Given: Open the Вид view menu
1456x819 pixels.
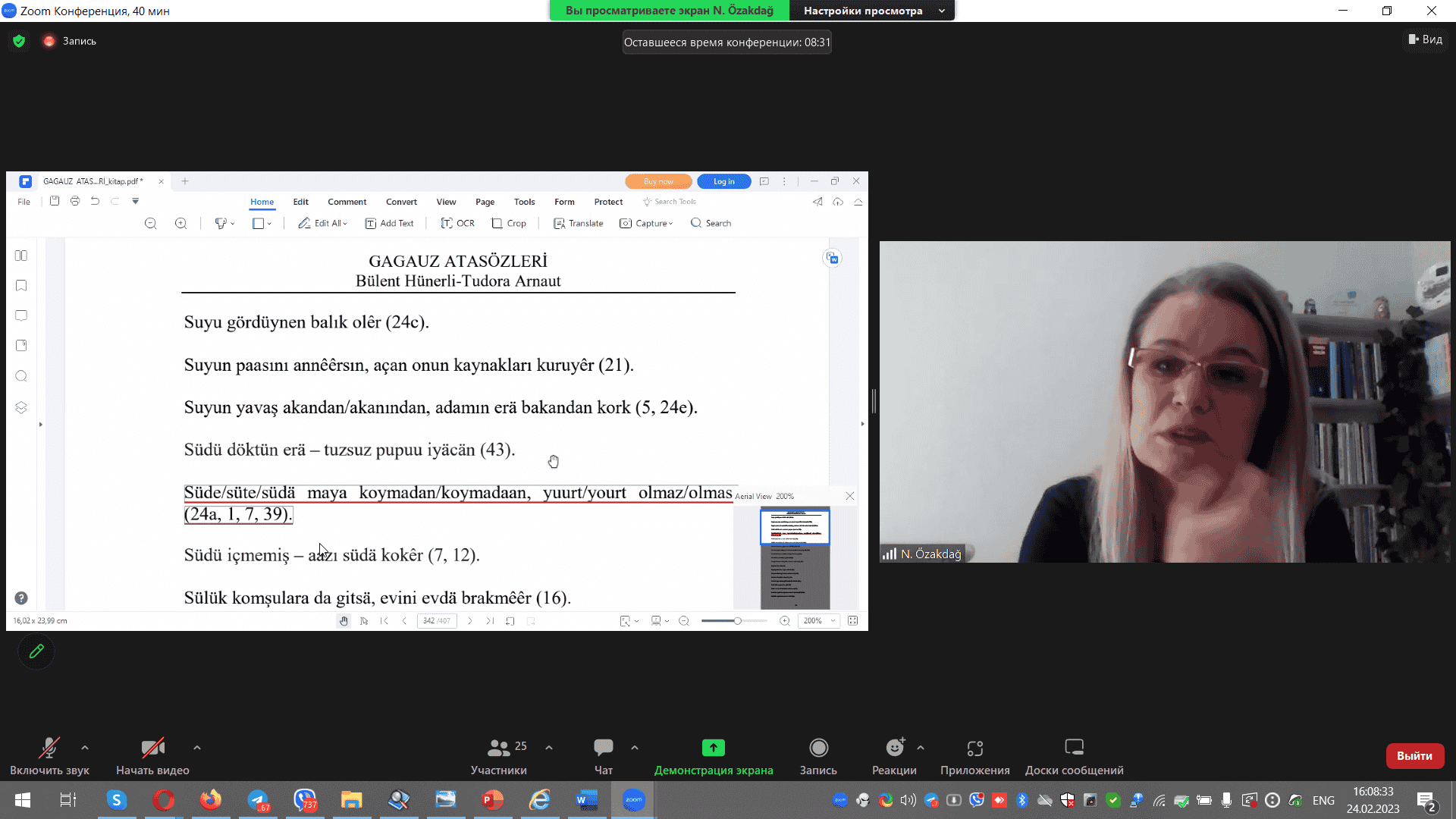Looking at the screenshot, I should click(1426, 39).
